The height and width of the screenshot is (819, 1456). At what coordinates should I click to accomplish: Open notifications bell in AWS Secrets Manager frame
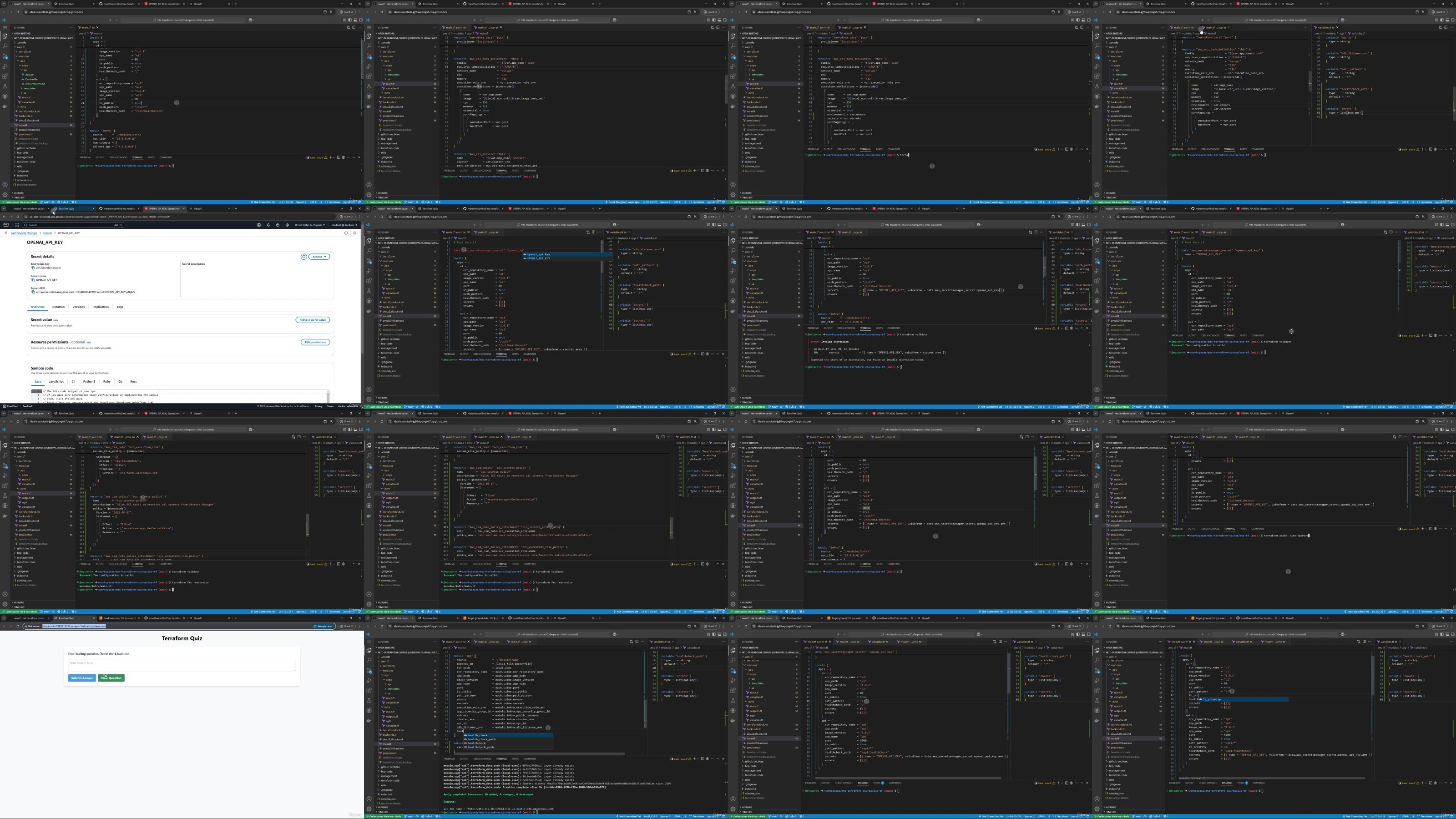[268, 226]
